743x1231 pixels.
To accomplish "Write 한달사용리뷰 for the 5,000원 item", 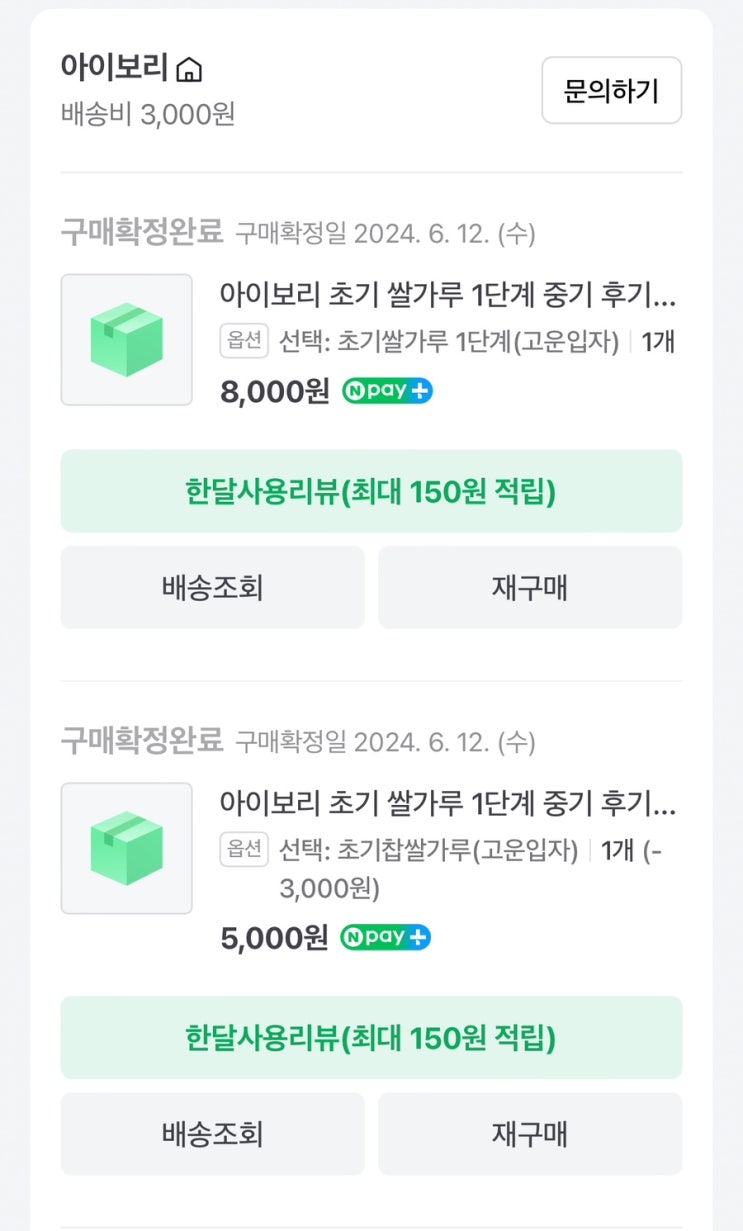I will (x=371, y=1037).
